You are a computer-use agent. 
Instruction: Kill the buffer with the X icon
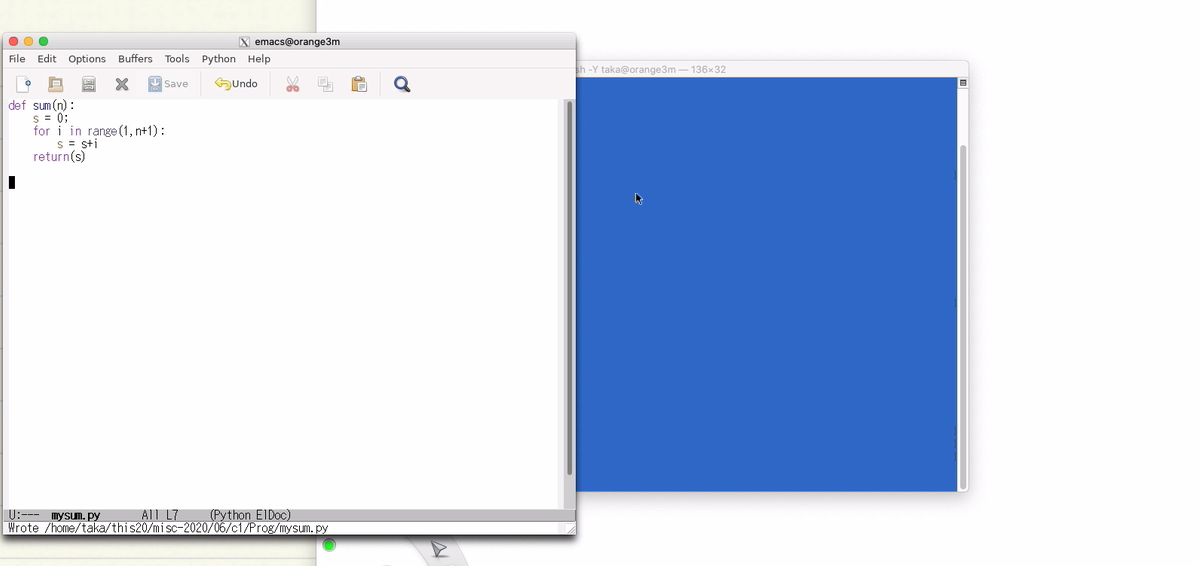coord(122,84)
